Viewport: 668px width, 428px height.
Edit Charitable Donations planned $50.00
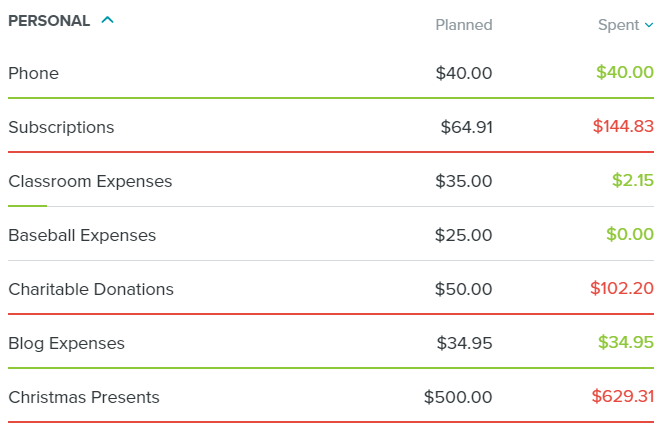coord(464,289)
